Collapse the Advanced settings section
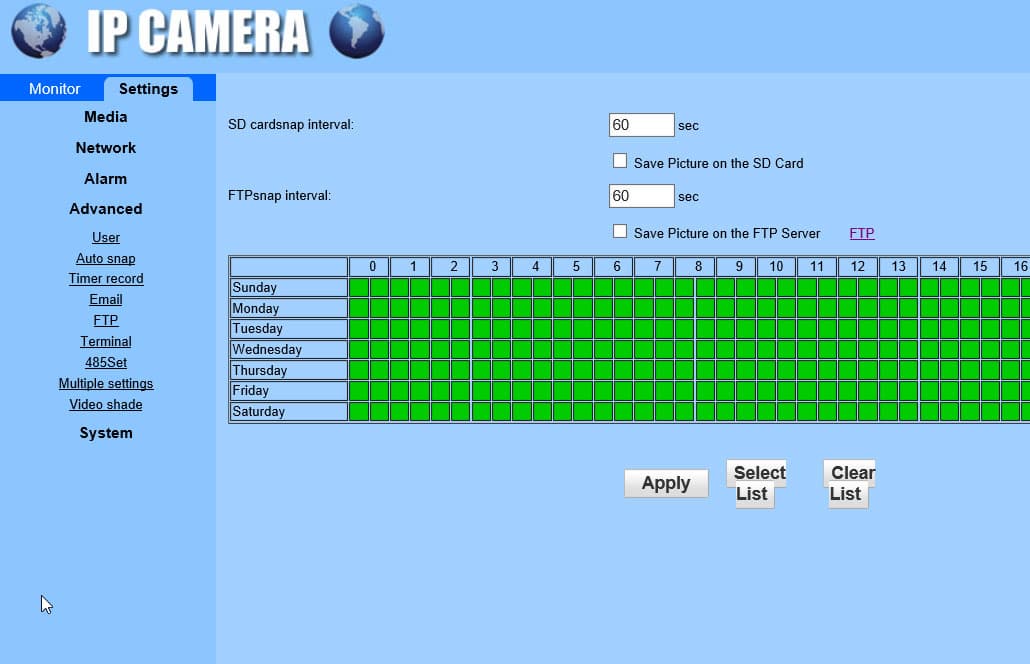Viewport: 1030px width, 664px height. click(x=106, y=209)
